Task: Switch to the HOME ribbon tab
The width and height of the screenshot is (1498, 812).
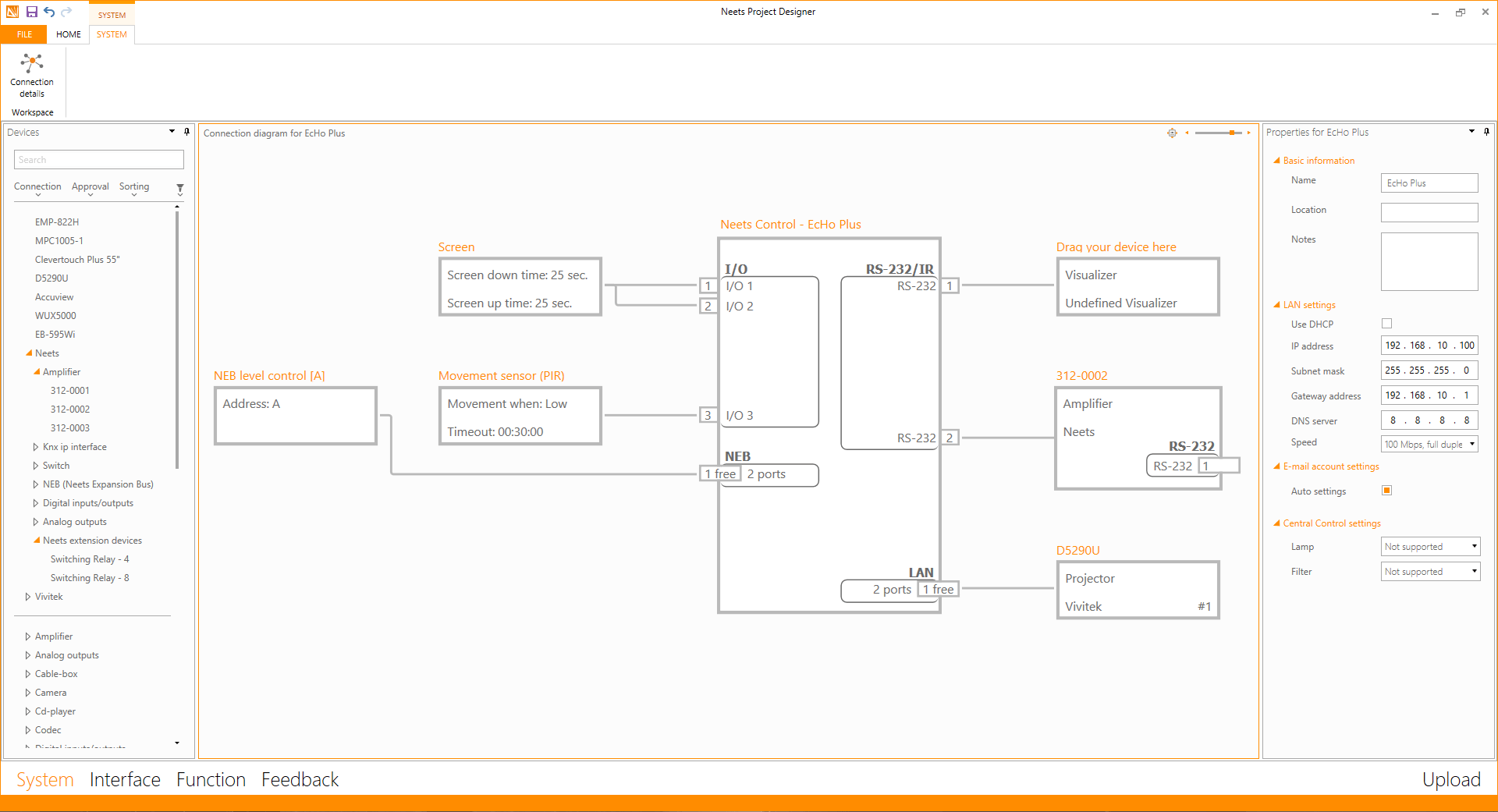Action: [69, 34]
